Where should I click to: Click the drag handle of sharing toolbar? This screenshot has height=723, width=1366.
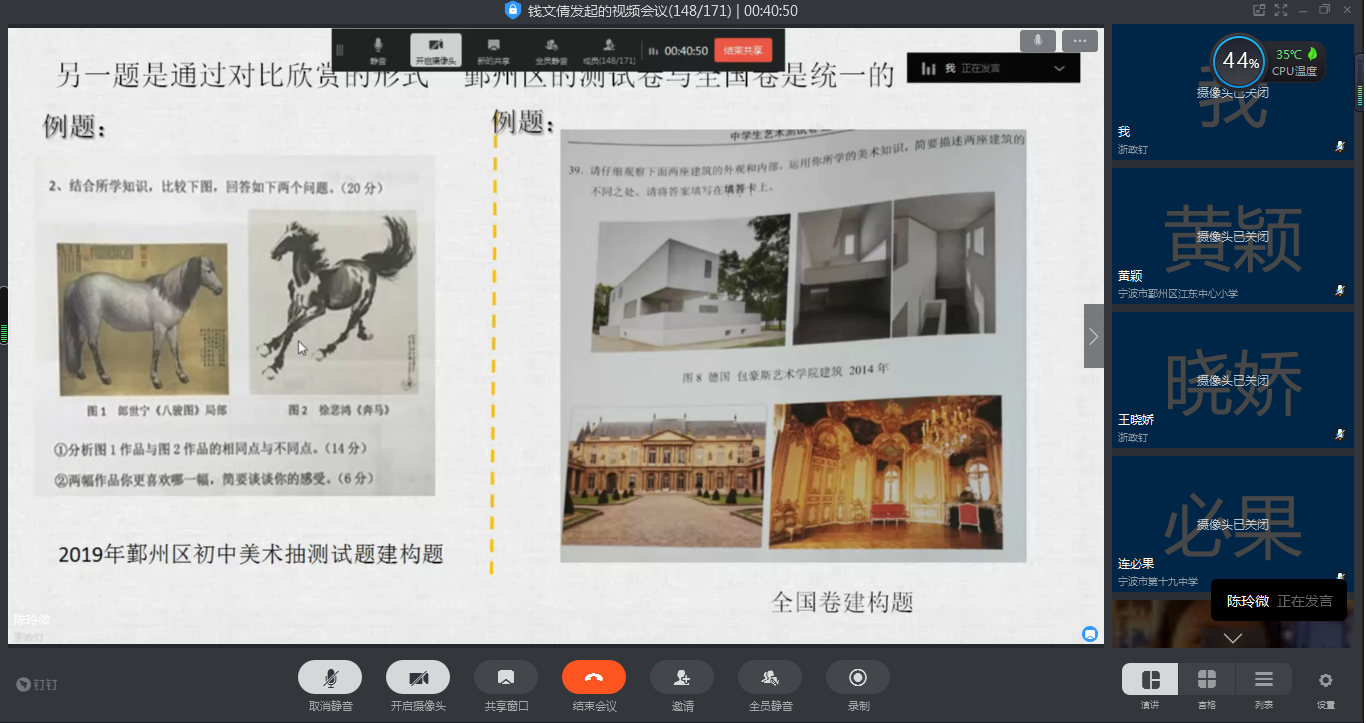click(340, 50)
